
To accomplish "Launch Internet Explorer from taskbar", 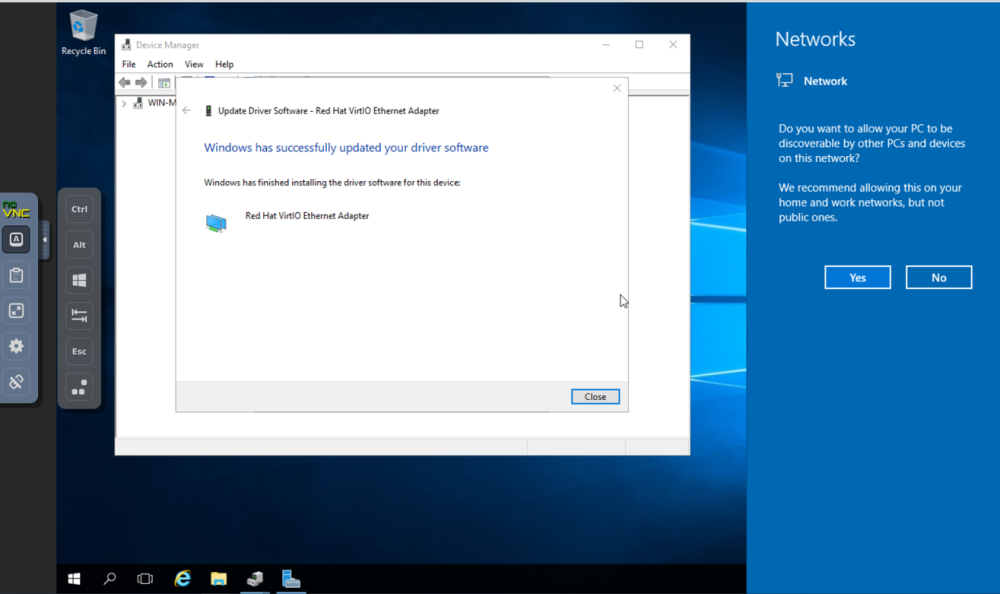I will pyautogui.click(x=182, y=579).
